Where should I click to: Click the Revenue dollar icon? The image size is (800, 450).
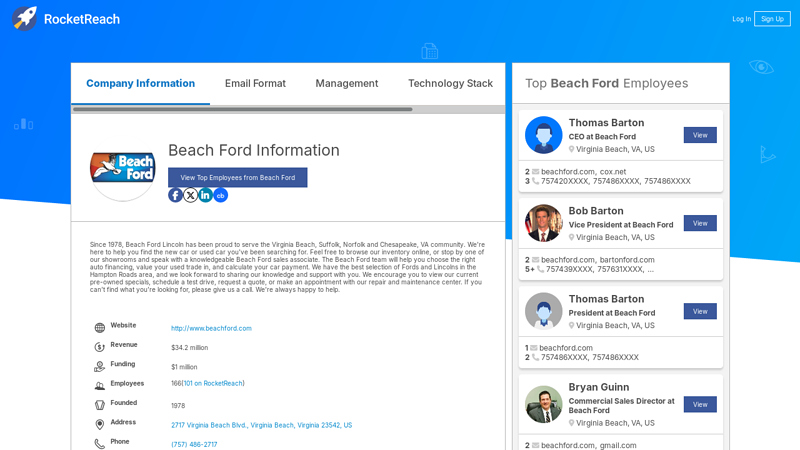[x=99, y=347]
